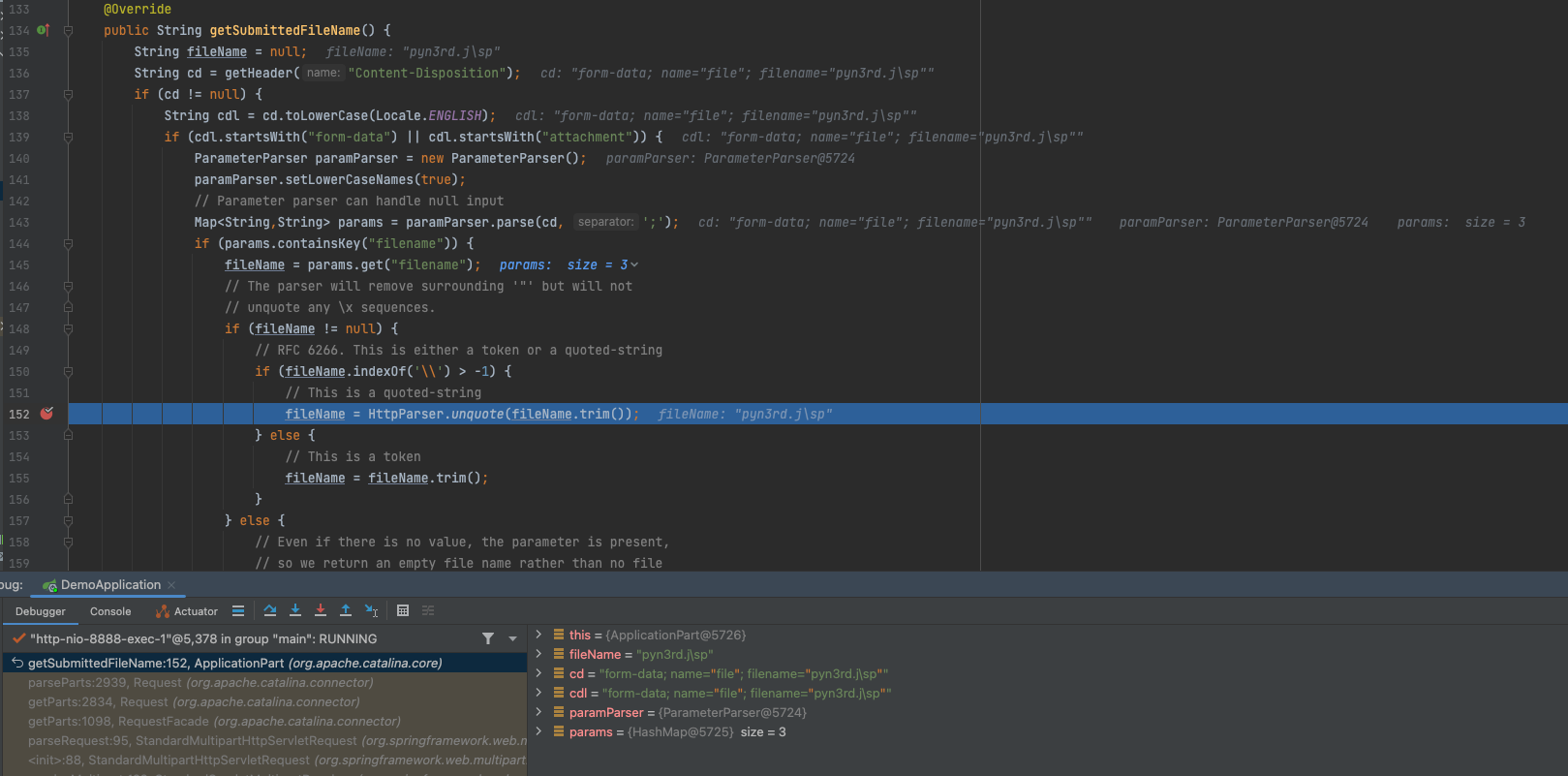Viewport: 1568px width, 776px height.
Task: Click the Step Out debugger icon
Action: click(x=346, y=610)
